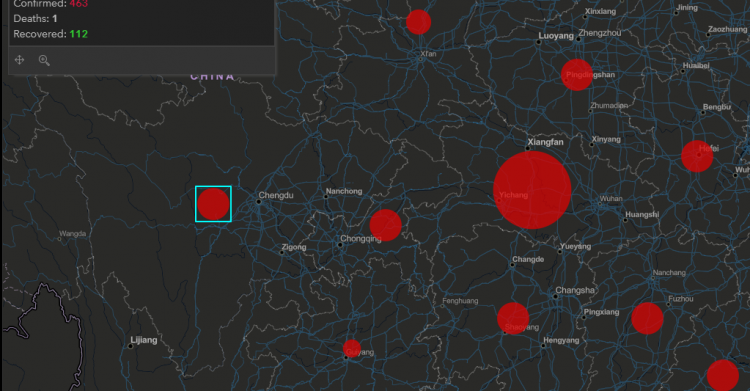
Task: Click the Luoyang city label
Action: point(556,36)
